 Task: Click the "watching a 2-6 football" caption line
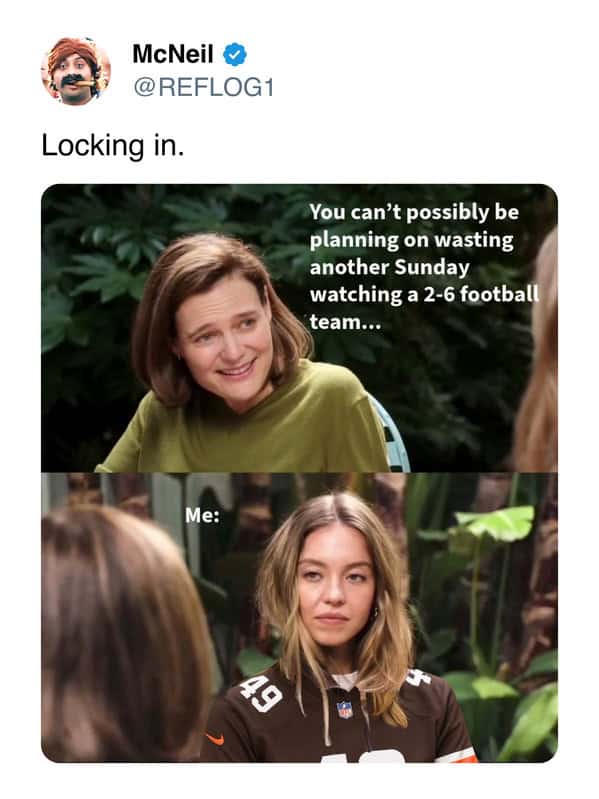[x=424, y=295]
